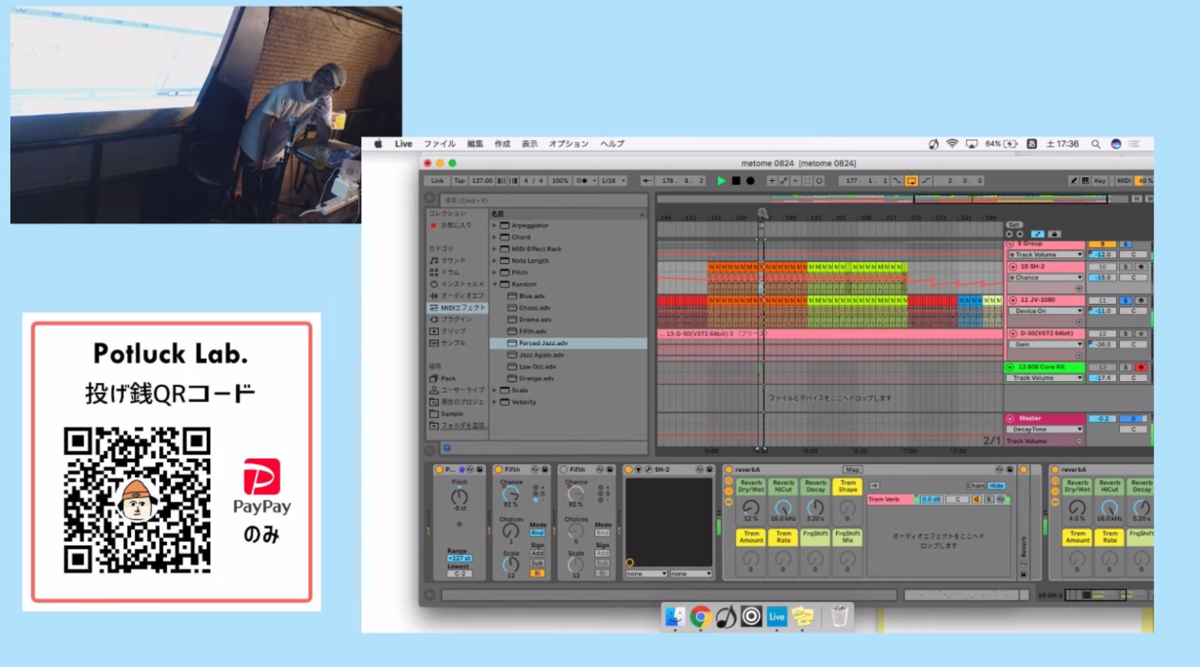Expand the Note Length folder
Viewport: 1200px width, 667px height.
pyautogui.click(x=494, y=261)
